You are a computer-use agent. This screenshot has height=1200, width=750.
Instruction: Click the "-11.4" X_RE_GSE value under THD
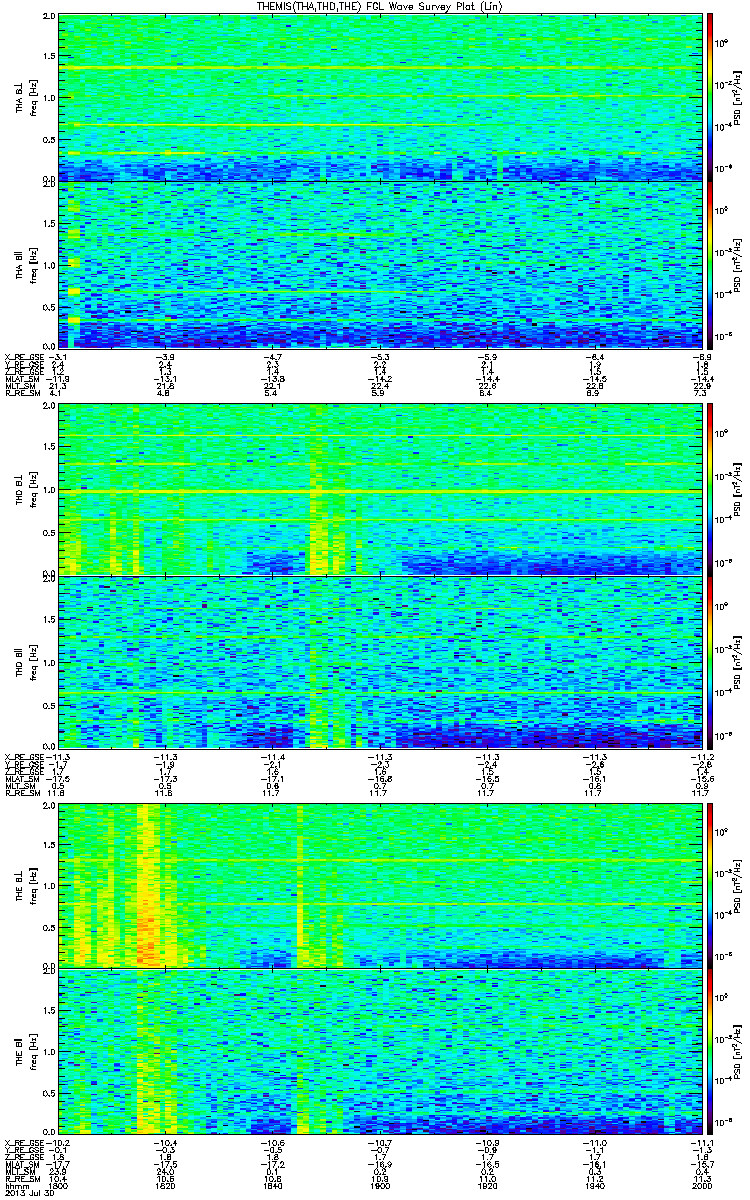click(x=271, y=756)
